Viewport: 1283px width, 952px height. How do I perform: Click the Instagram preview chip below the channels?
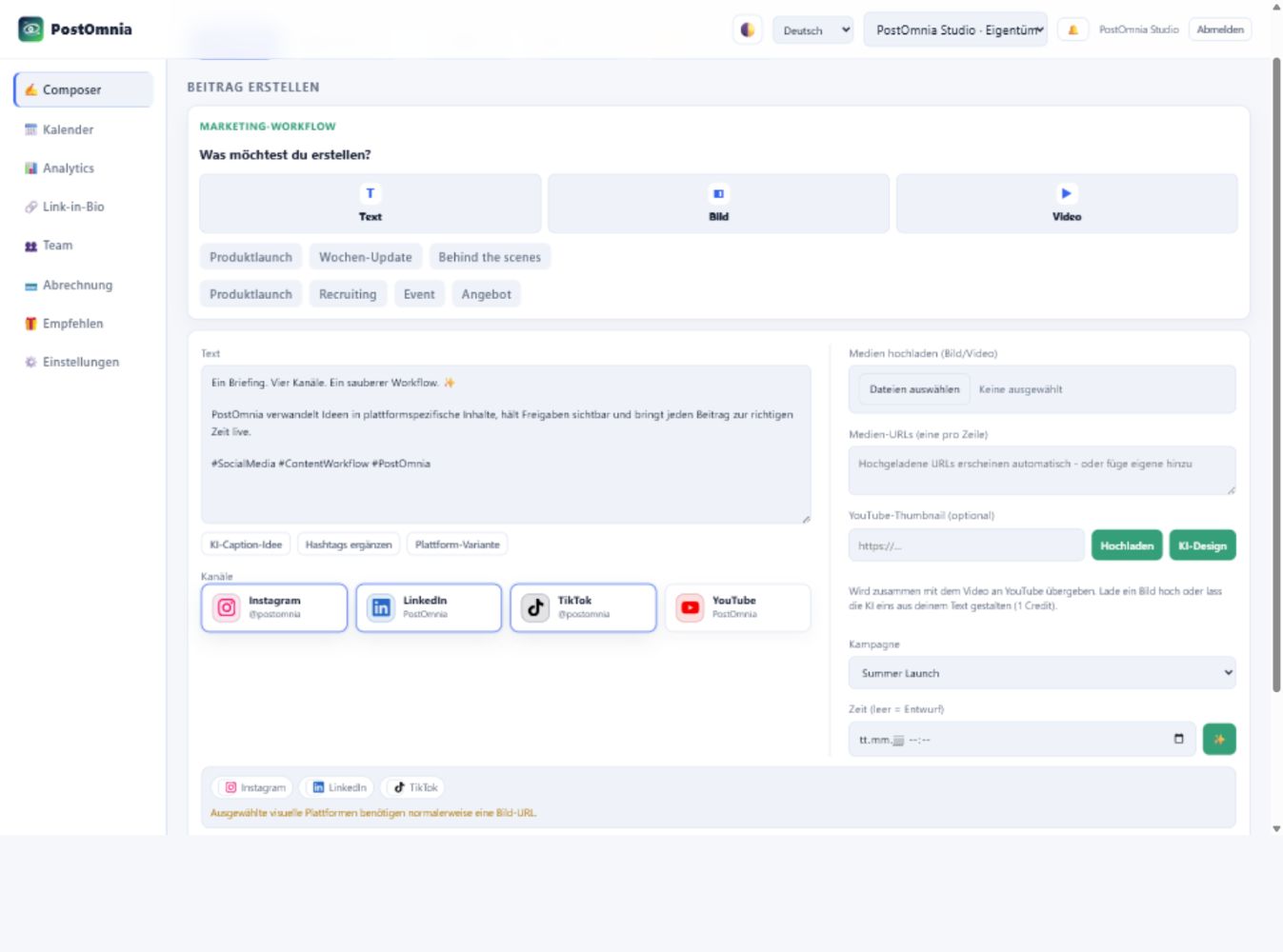[254, 787]
